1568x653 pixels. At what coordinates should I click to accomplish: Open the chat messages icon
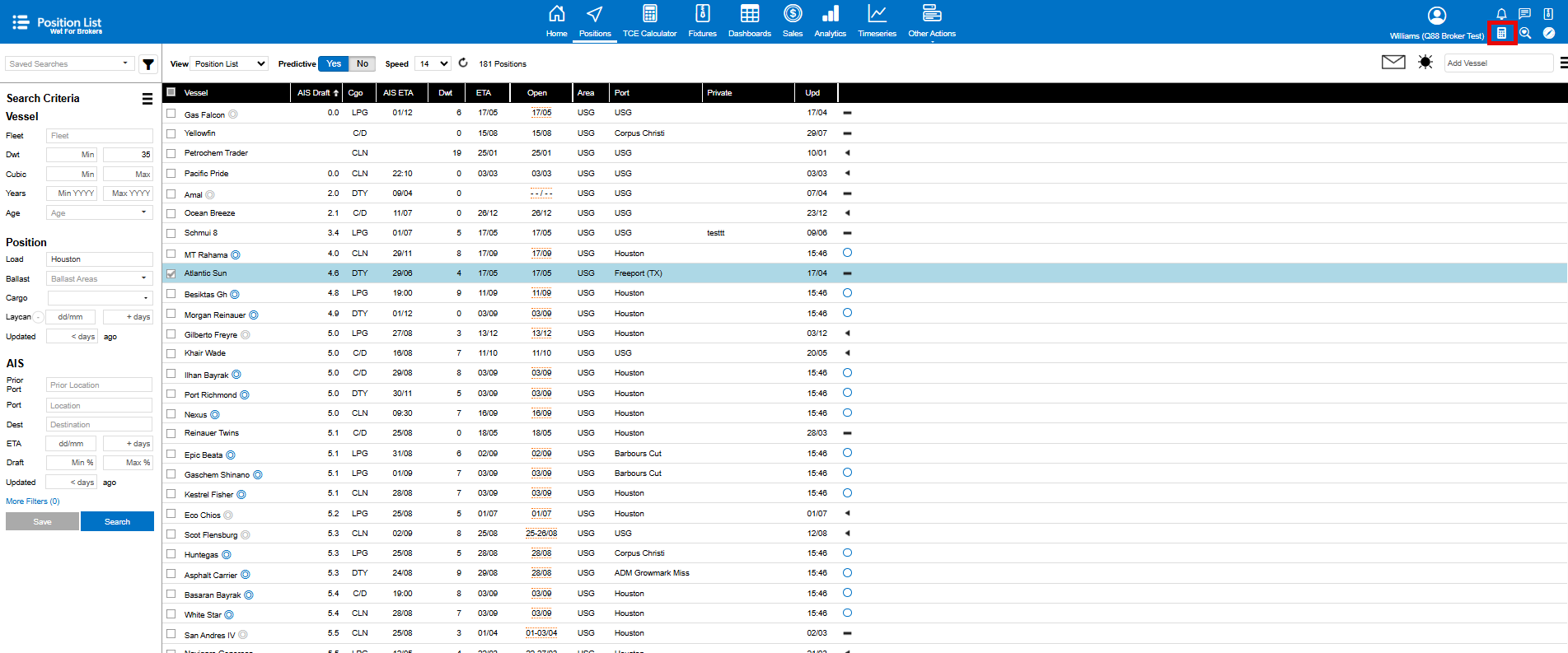1524,13
